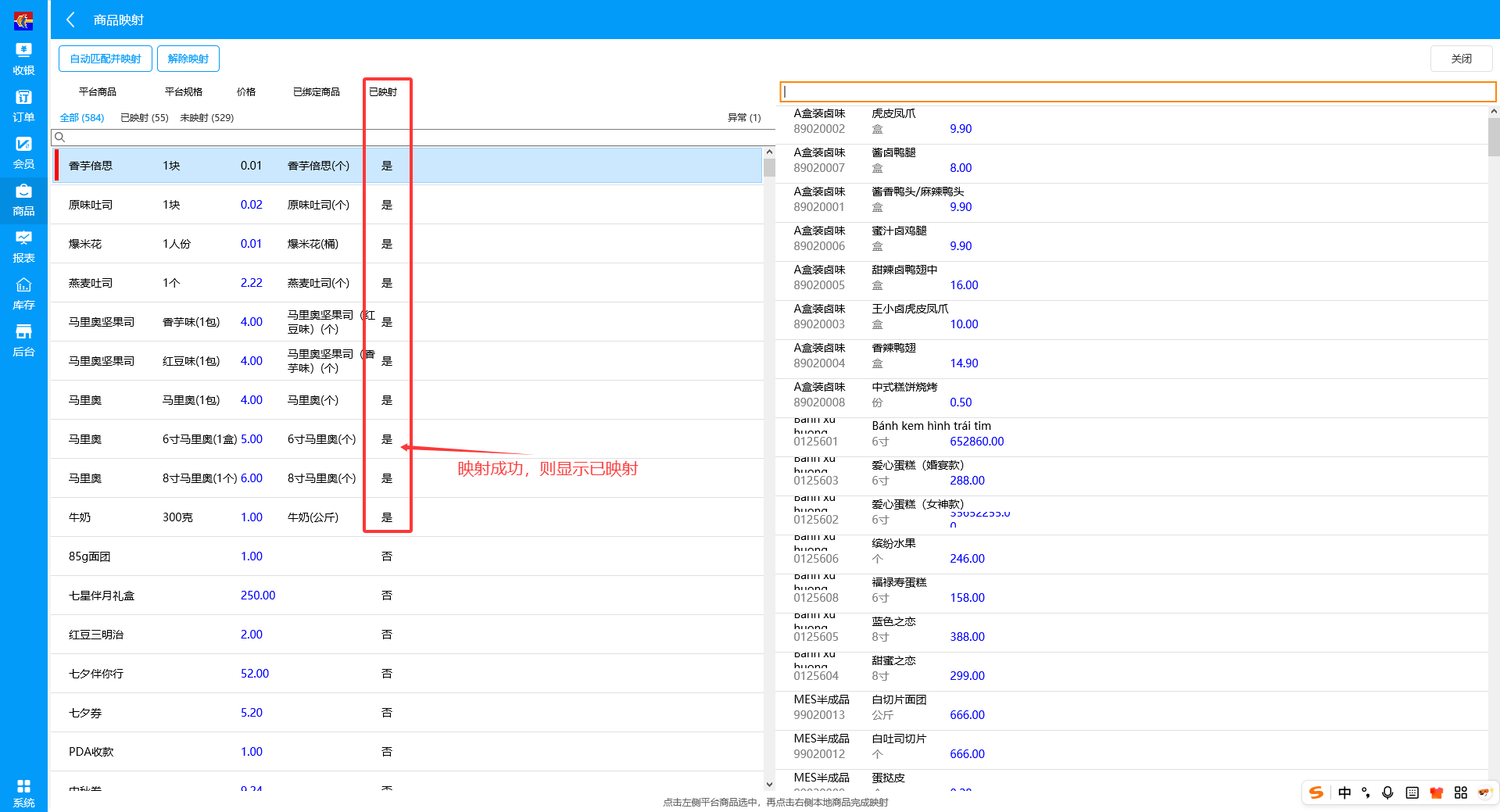Viewport: 1500px width, 812px height.
Task: Click the Sogou input method S logo
Action: (1316, 792)
